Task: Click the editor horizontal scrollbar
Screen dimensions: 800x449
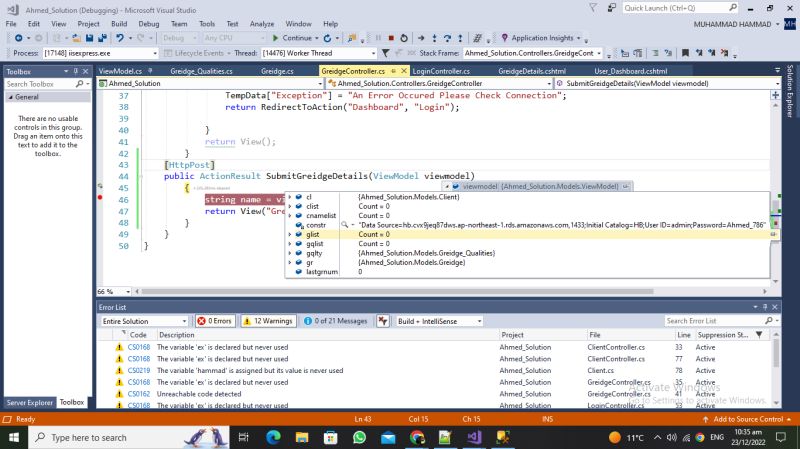Action: pos(397,292)
